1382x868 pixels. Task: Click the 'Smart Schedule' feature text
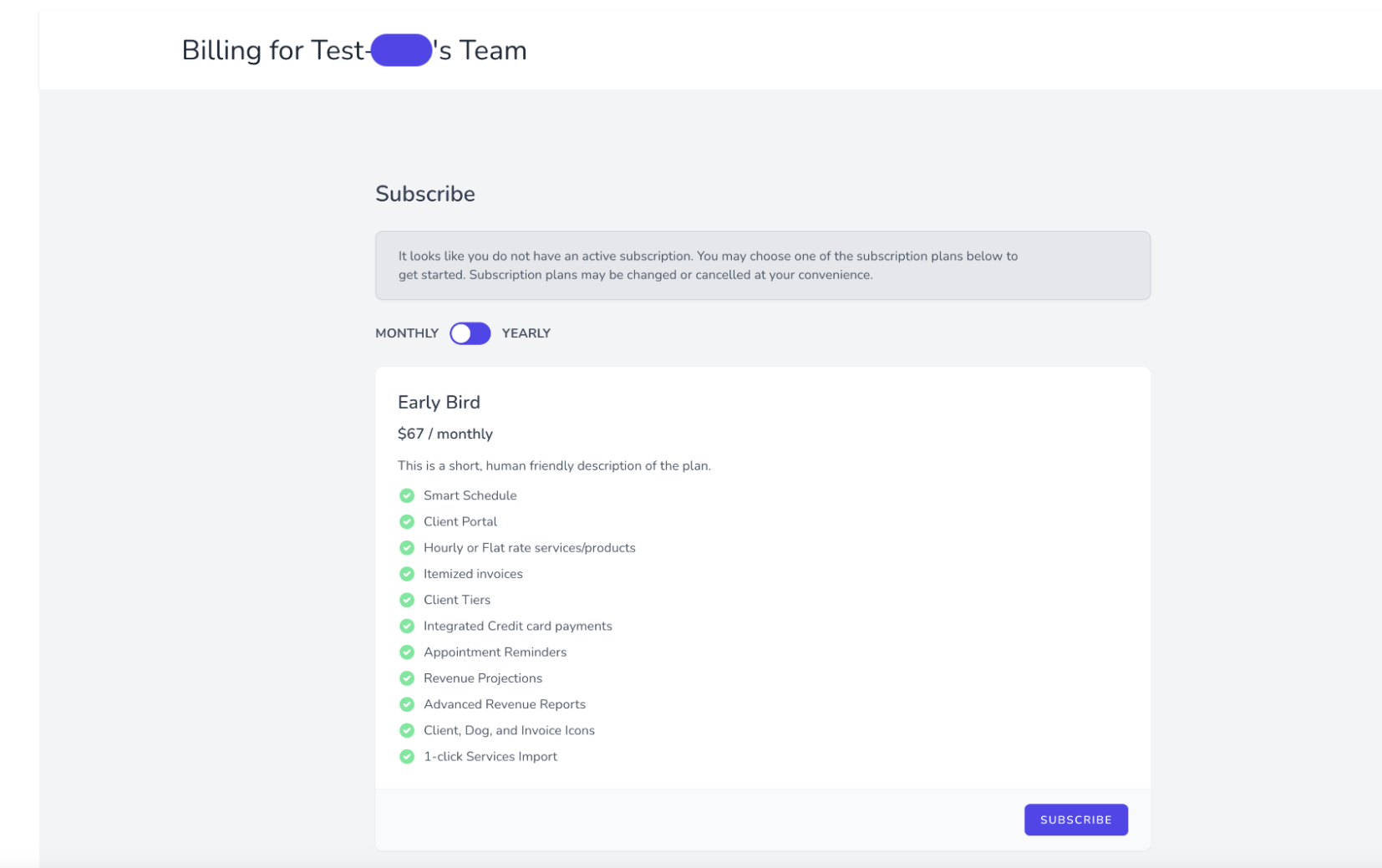470,495
